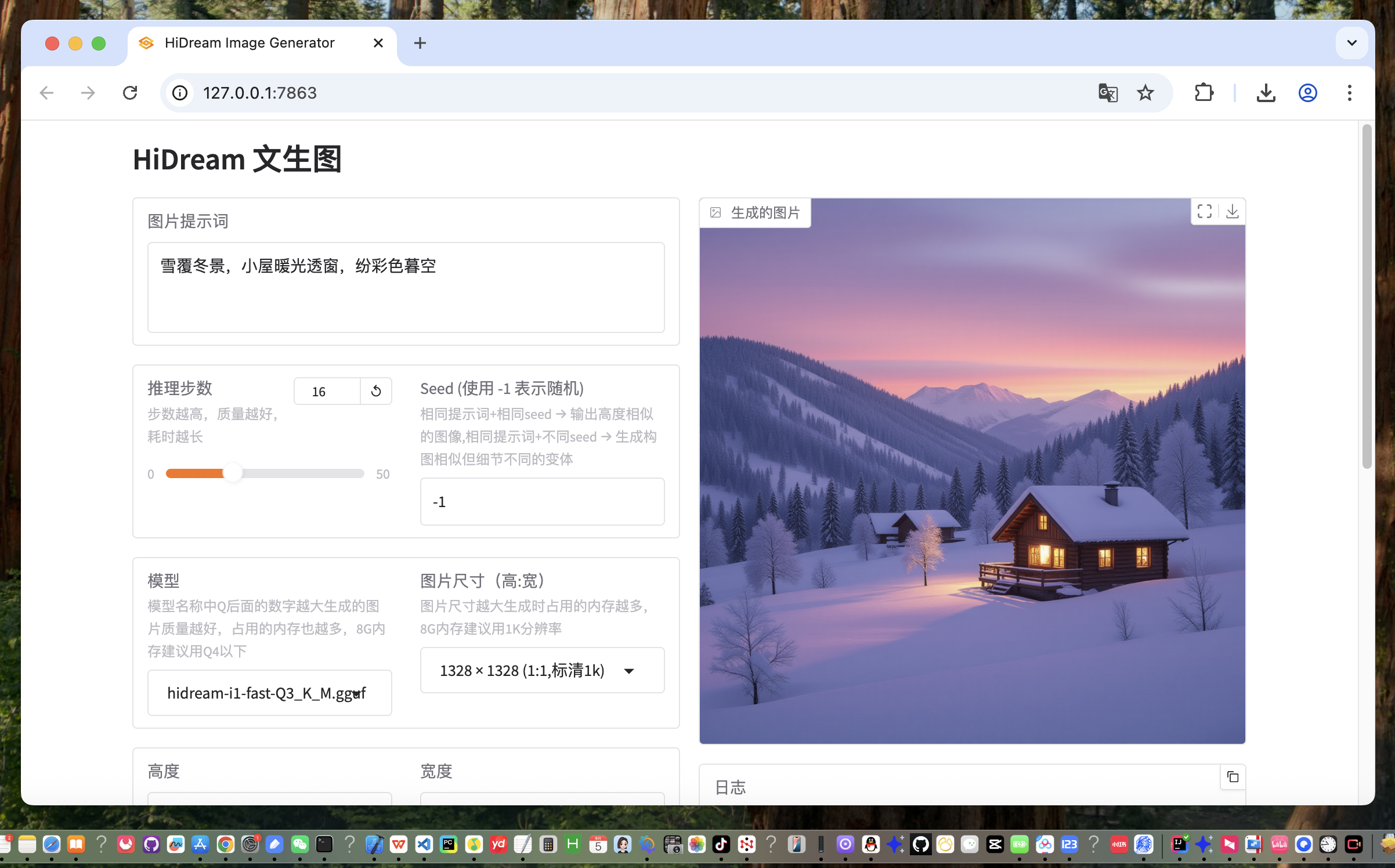Launch PyCharm from the Dock

pos(449,844)
